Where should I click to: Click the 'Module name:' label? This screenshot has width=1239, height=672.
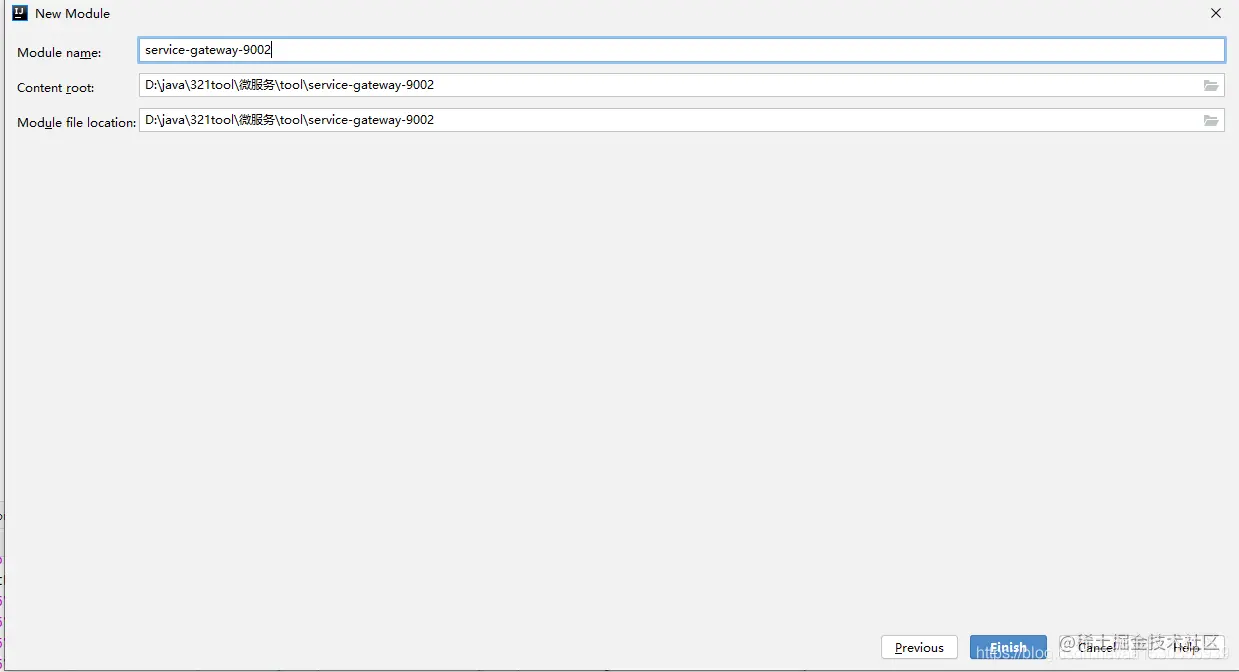[x=59, y=53]
